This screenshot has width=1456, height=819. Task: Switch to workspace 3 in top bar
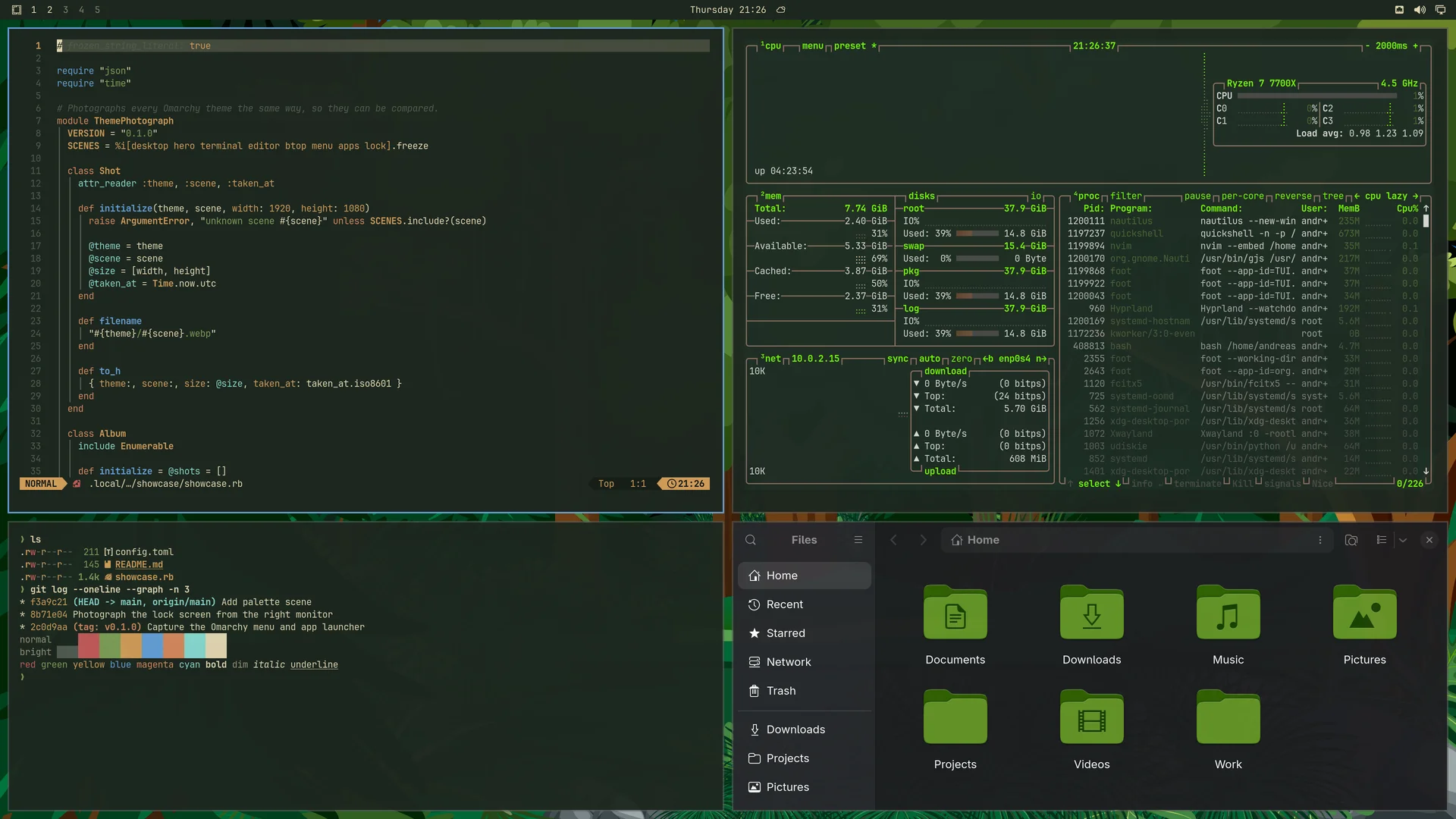(65, 10)
